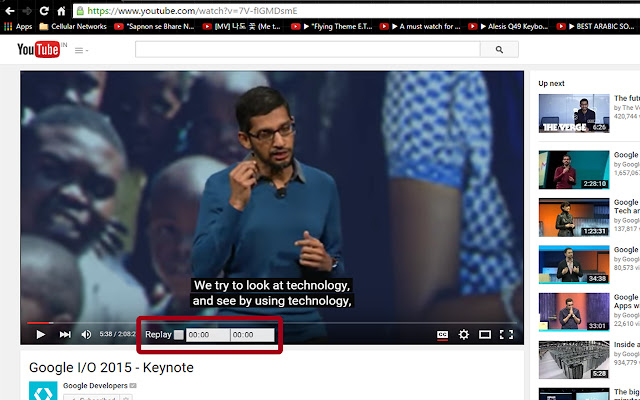640x400 pixels.
Task: Go back with the browser back arrow
Action: click(10, 11)
